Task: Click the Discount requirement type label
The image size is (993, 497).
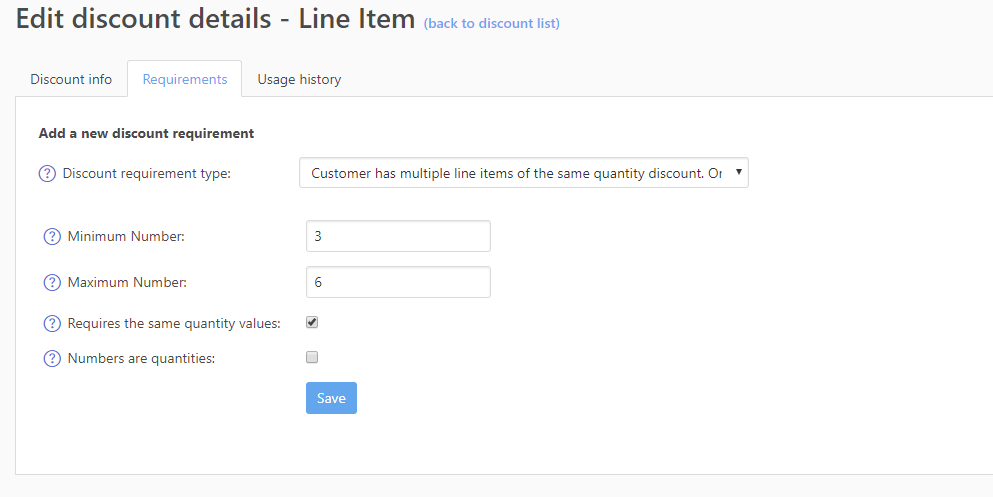Action: point(147,174)
